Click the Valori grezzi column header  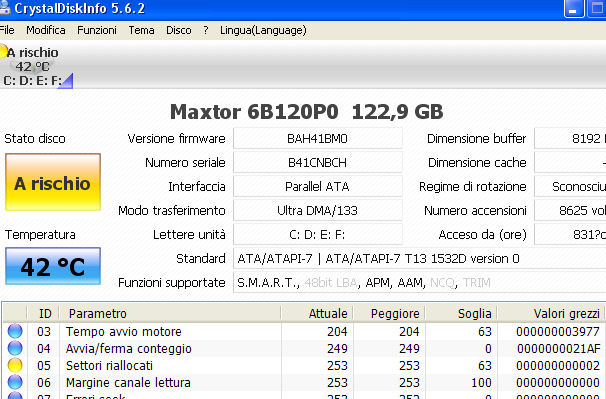coord(551,313)
